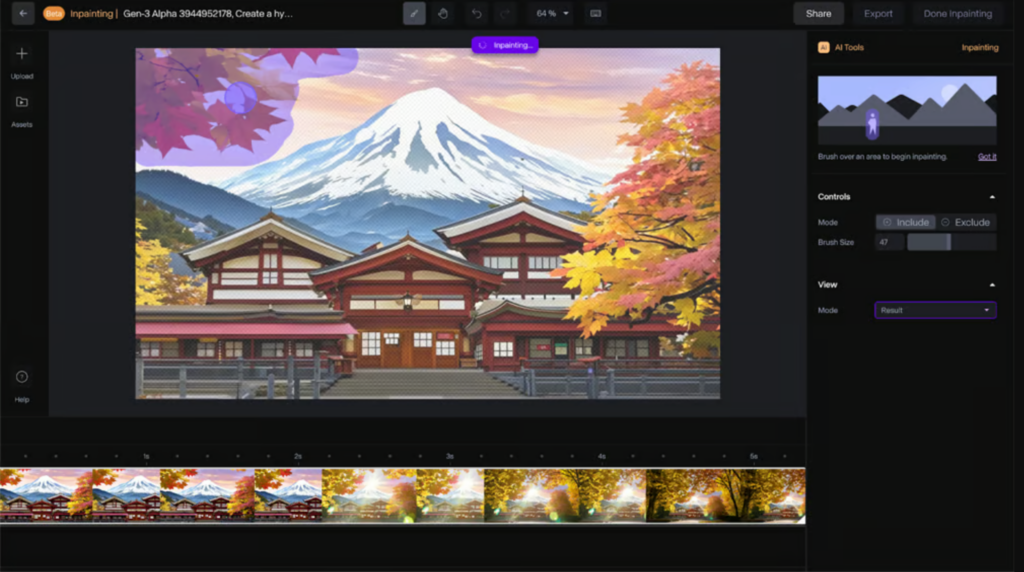Click the Brush Size slider bar
1024x572 pixels.
[x=951, y=242]
